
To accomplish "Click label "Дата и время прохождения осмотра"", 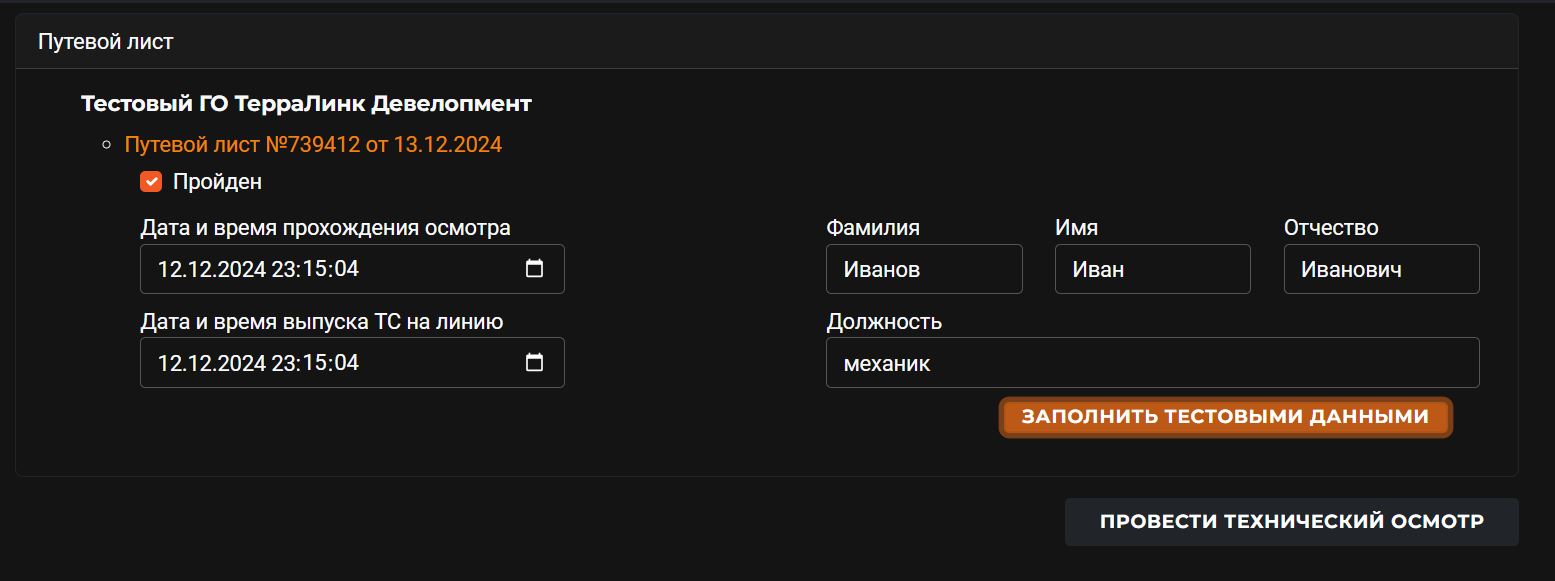I will [326, 228].
